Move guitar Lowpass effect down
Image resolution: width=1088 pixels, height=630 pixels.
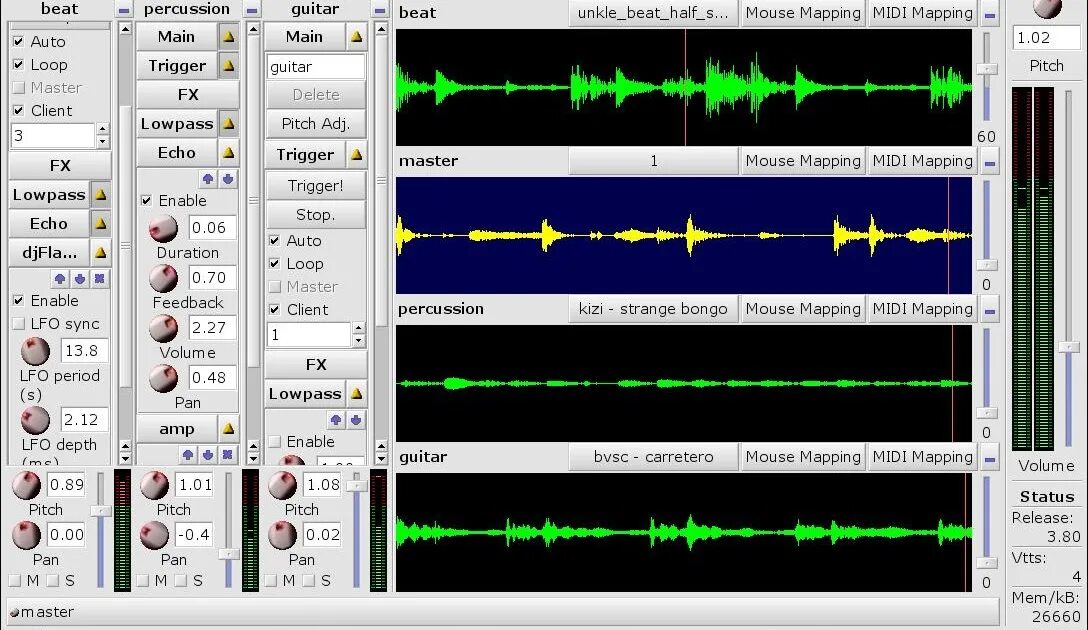tap(356, 420)
